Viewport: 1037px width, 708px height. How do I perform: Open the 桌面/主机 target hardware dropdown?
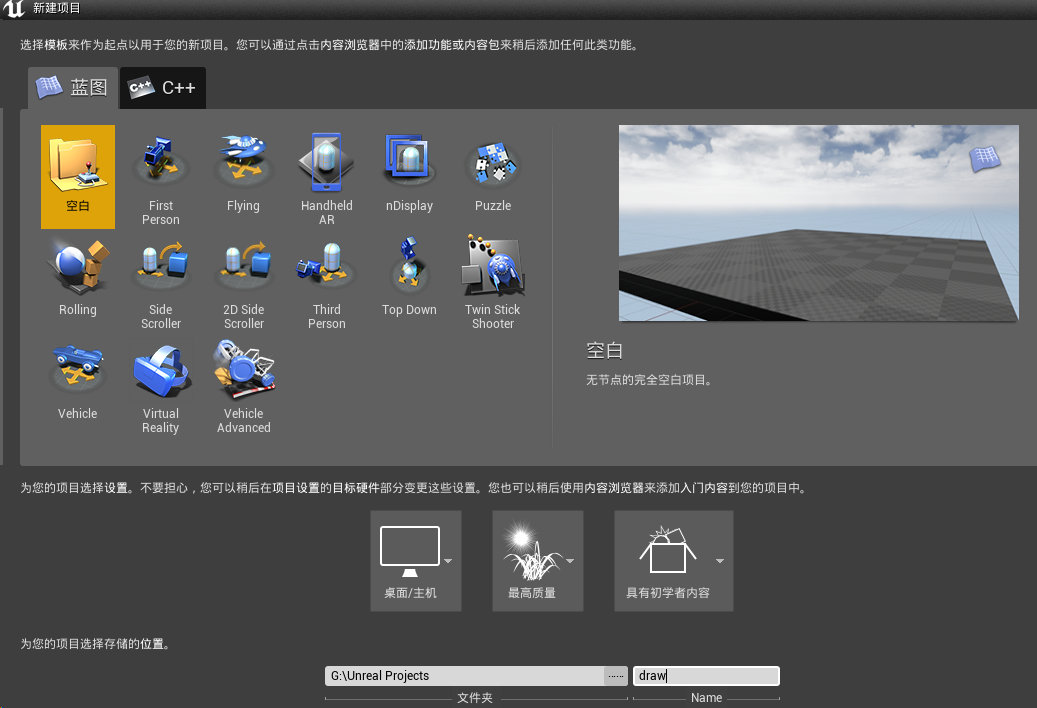[447, 562]
